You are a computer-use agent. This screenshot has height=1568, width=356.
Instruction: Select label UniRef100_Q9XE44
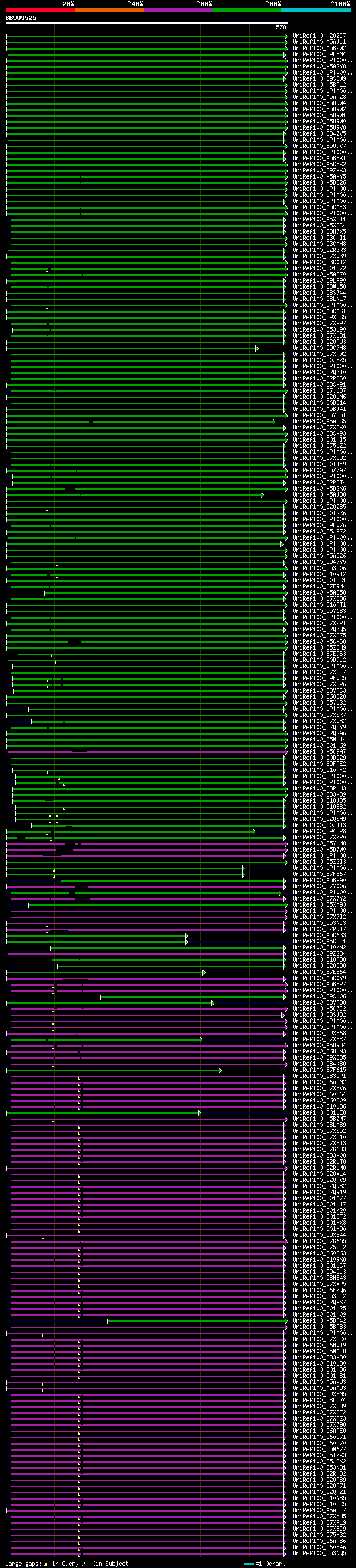(319, 1235)
